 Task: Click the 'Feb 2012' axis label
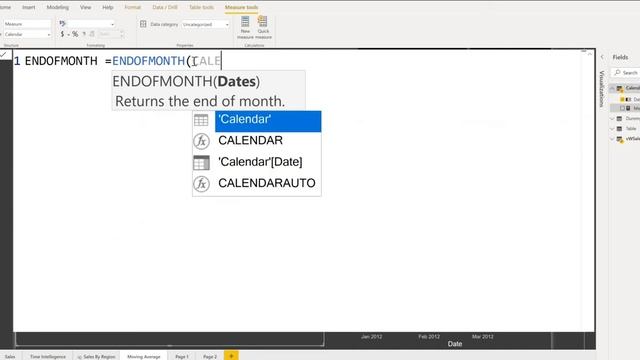tap(429, 337)
